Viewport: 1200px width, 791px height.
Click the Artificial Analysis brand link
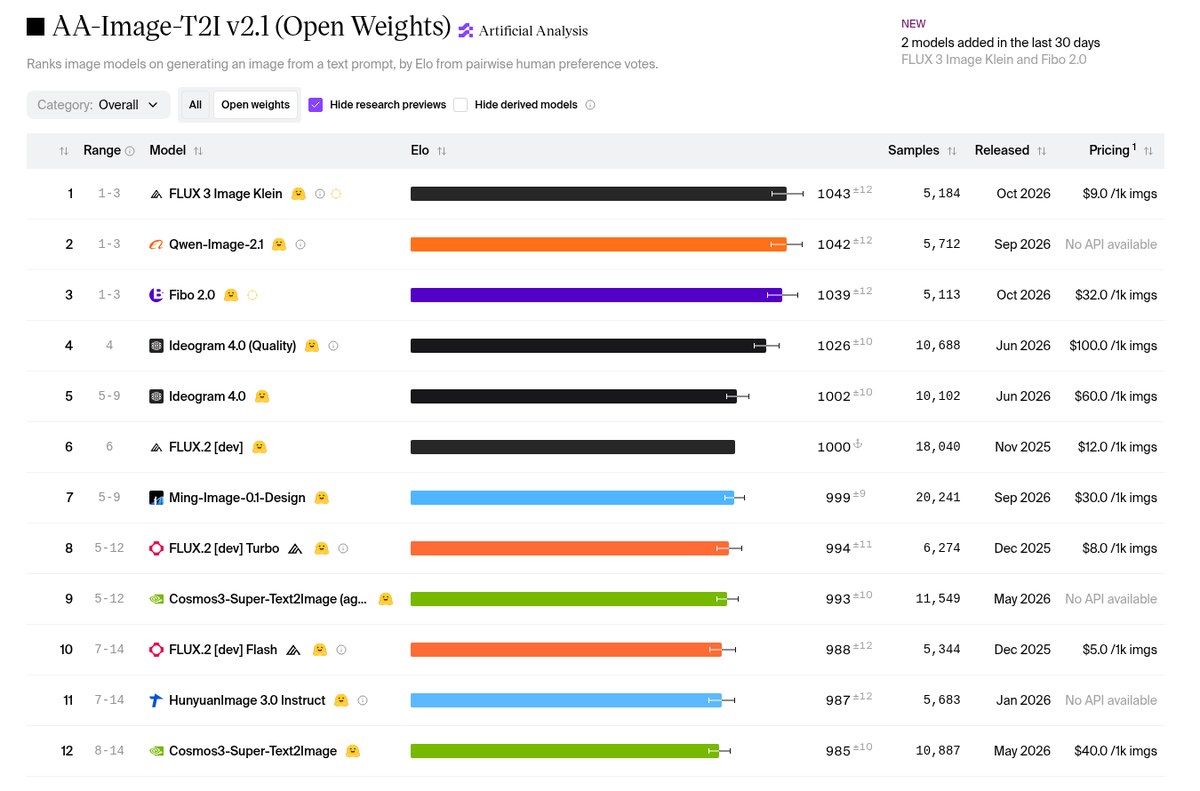[x=533, y=31]
